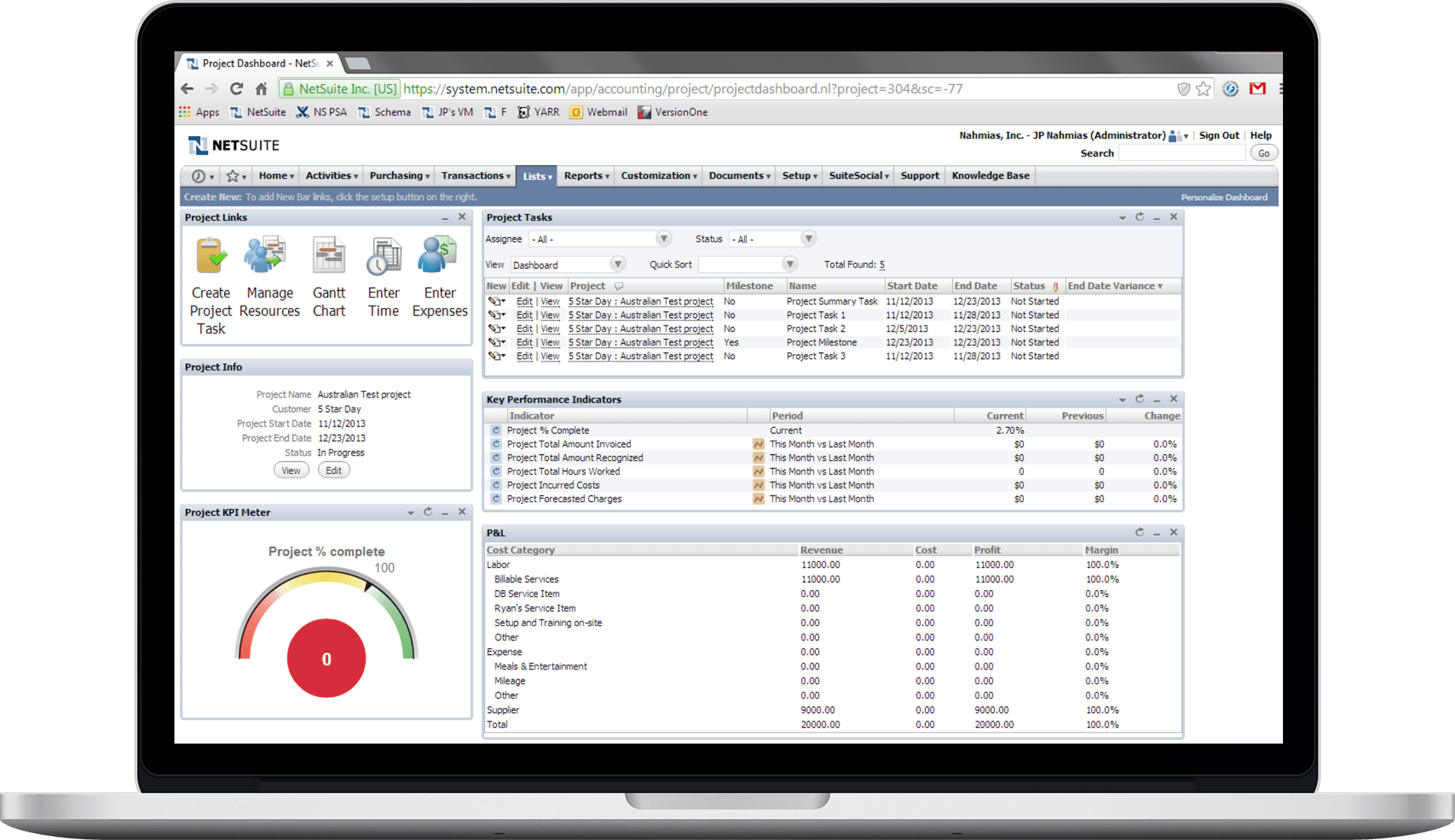
Task: Open the Lists menu
Action: pyautogui.click(x=537, y=177)
